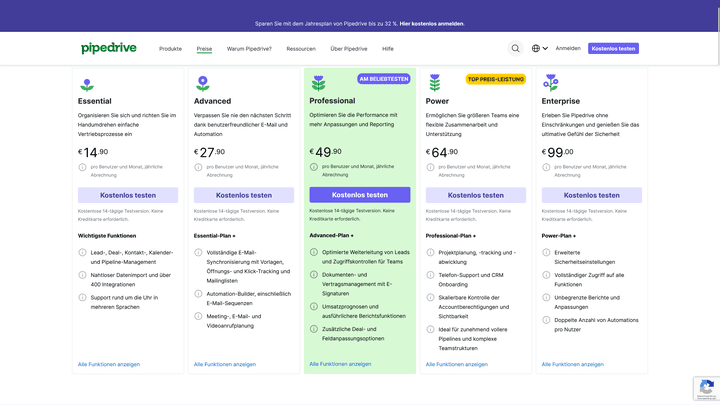Click Essential plan flower icon

[87, 84]
